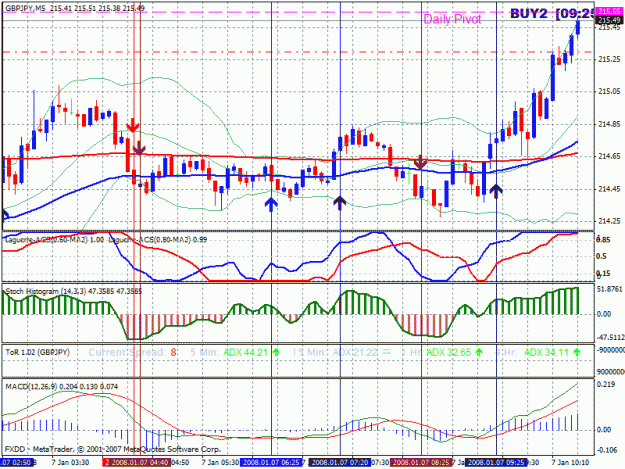
Task: Click the Daily Pivot label
Action: [x=452, y=19]
